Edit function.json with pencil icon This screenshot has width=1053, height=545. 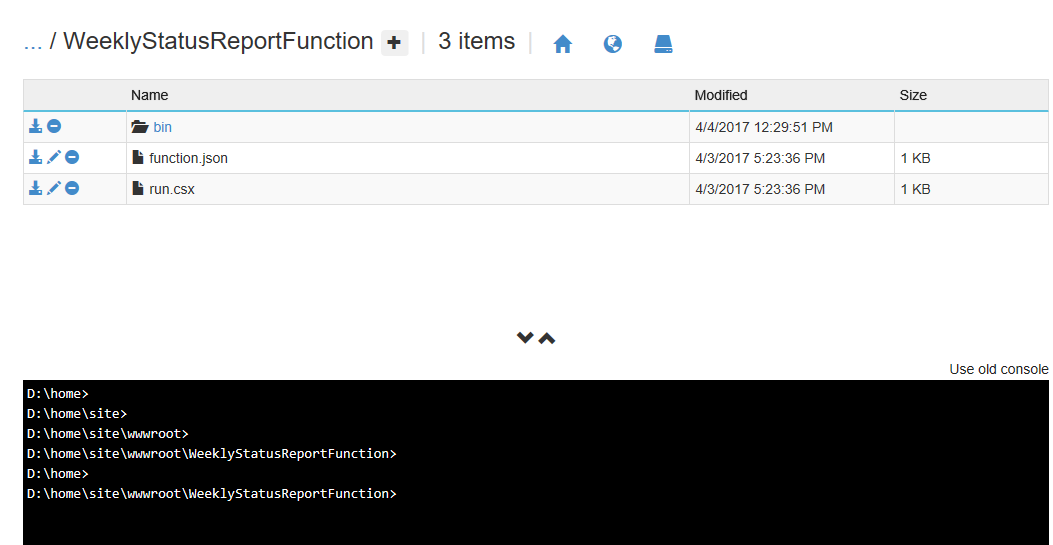[54, 158]
